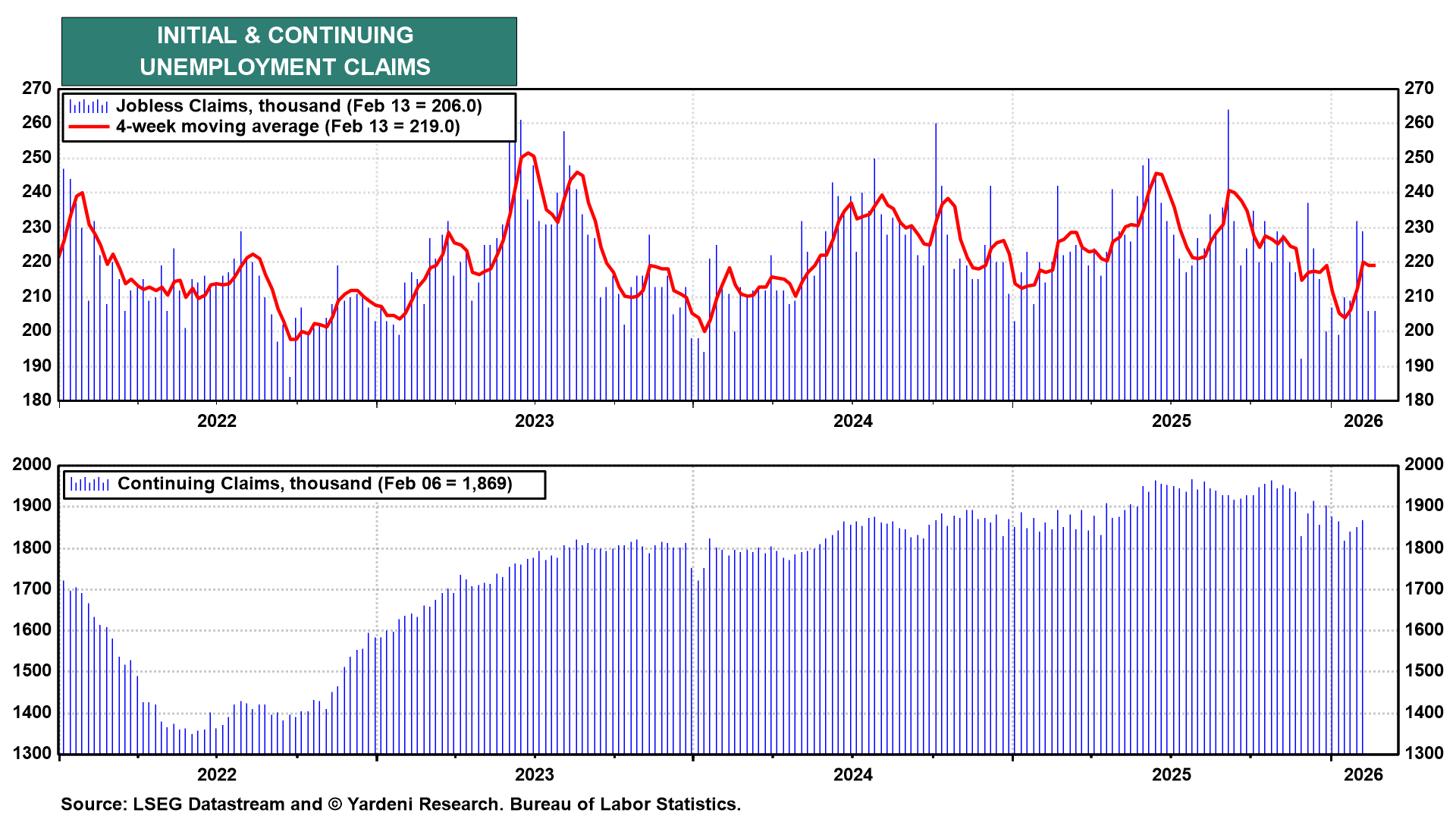Click the 2026 label on the top chart axis
The height and width of the screenshot is (819, 1456).
1363,421
